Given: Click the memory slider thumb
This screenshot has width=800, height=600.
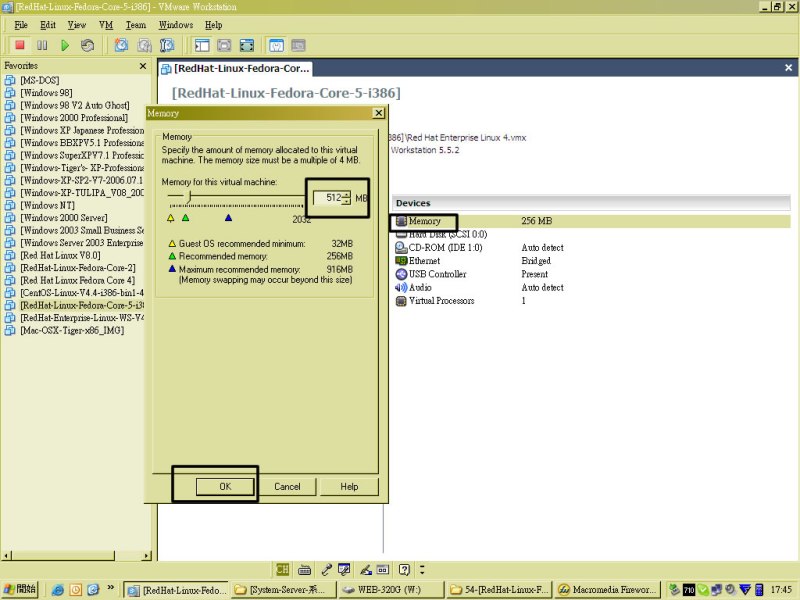Looking at the screenshot, I should pyautogui.click(x=189, y=196).
